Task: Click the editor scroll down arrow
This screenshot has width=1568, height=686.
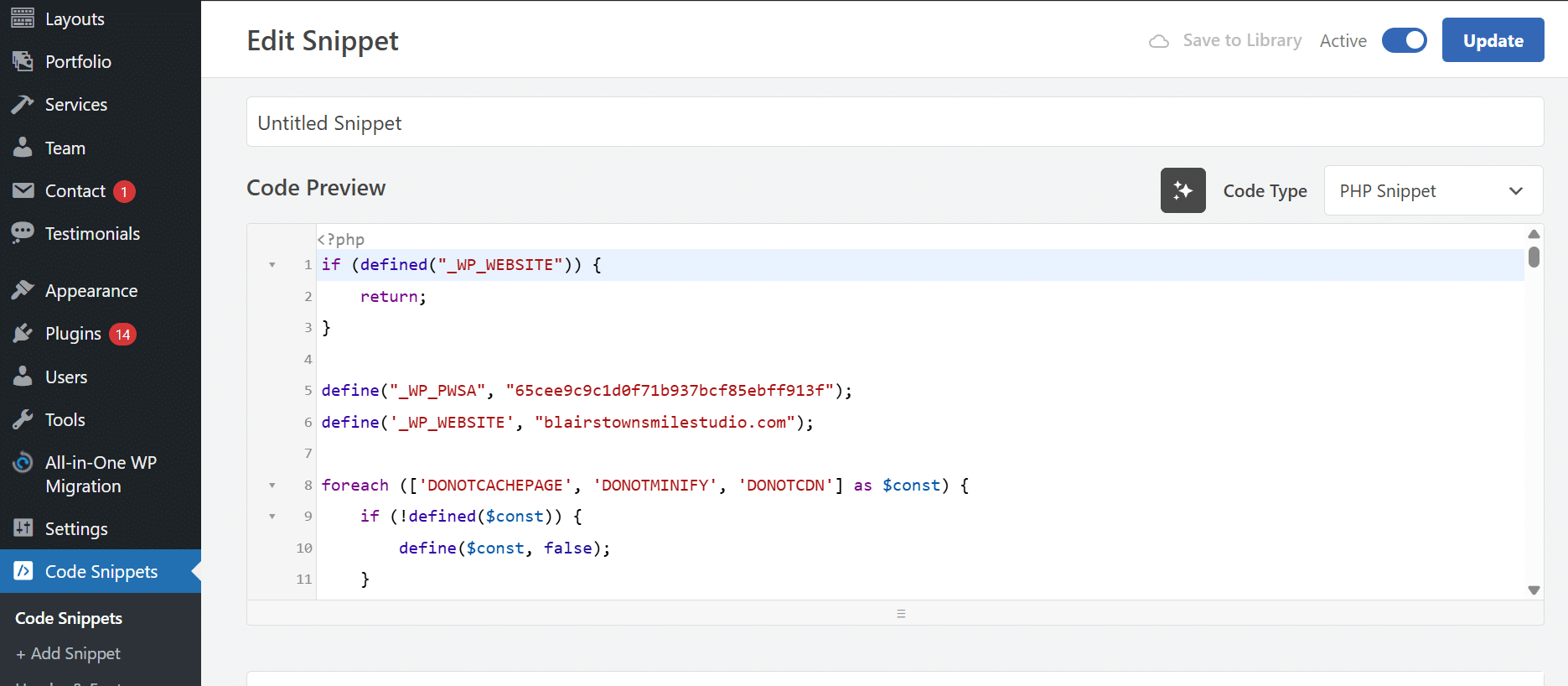Action: pyautogui.click(x=1534, y=590)
